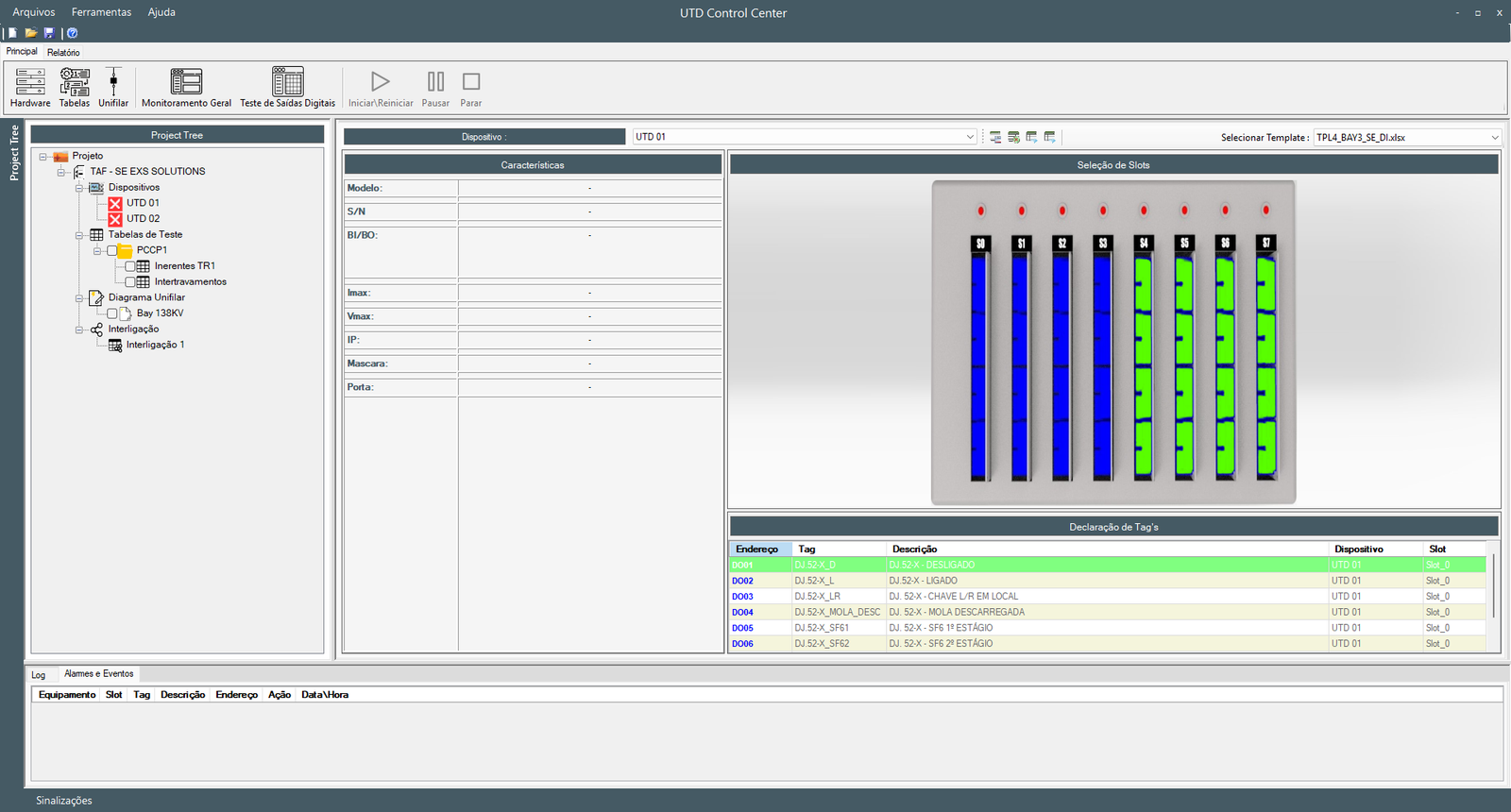Select UTD 02 in the project tree
This screenshot has height=812, width=1511.
point(143,219)
